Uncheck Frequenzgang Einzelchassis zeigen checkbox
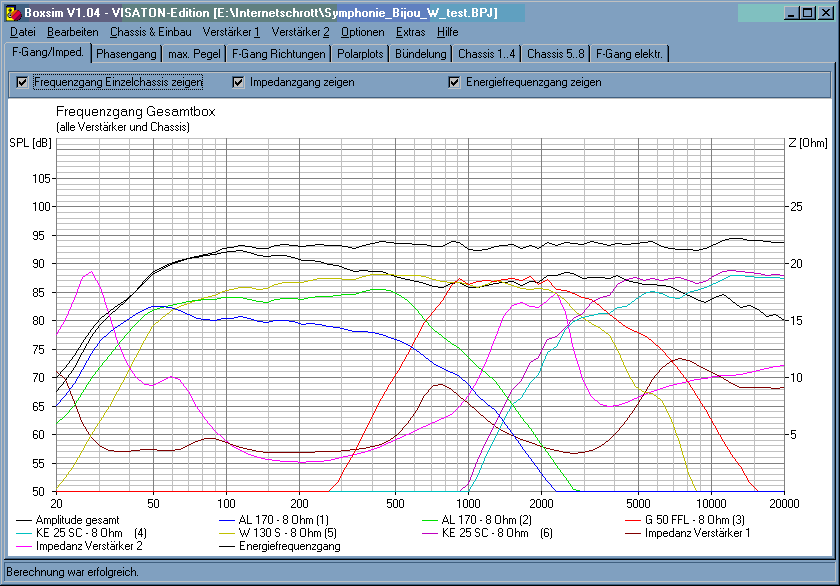 (22, 82)
